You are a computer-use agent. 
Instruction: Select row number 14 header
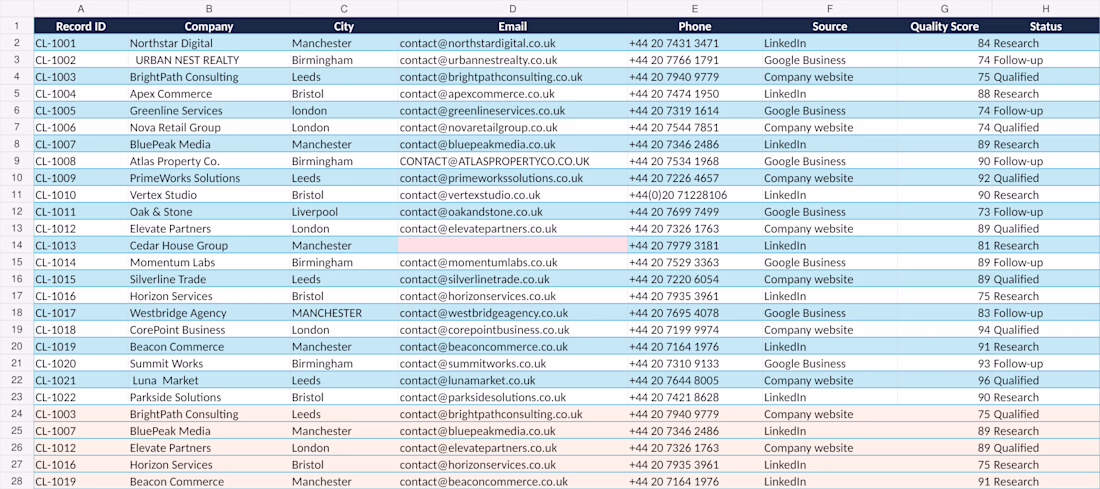pos(17,246)
